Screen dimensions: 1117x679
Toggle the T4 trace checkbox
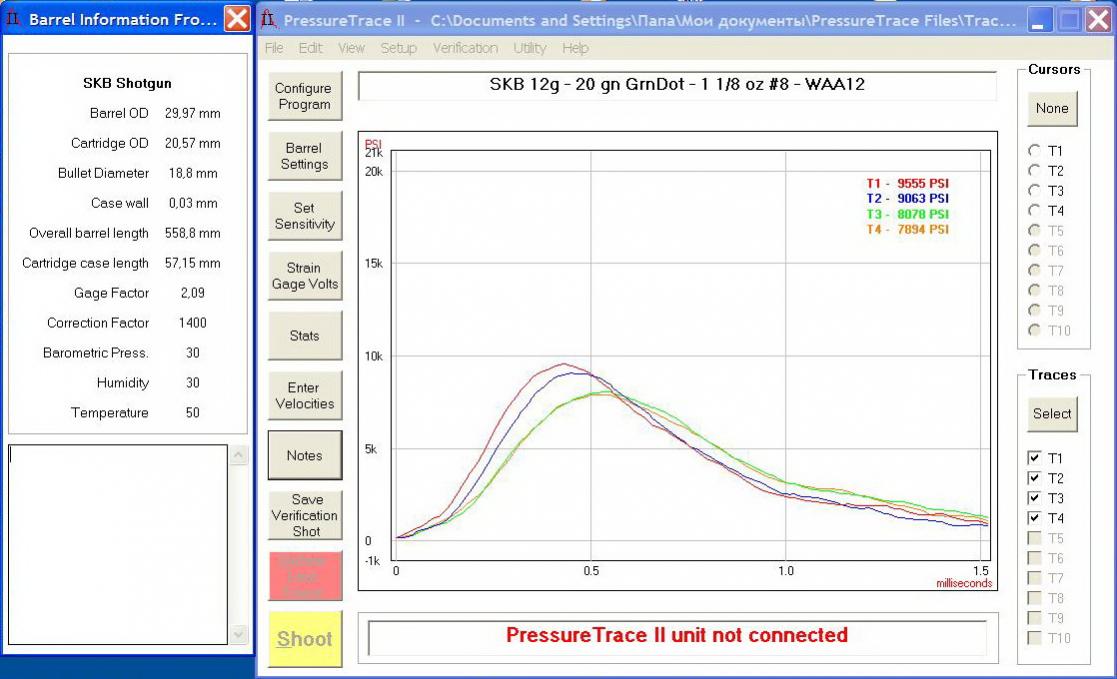pyautogui.click(x=1035, y=519)
